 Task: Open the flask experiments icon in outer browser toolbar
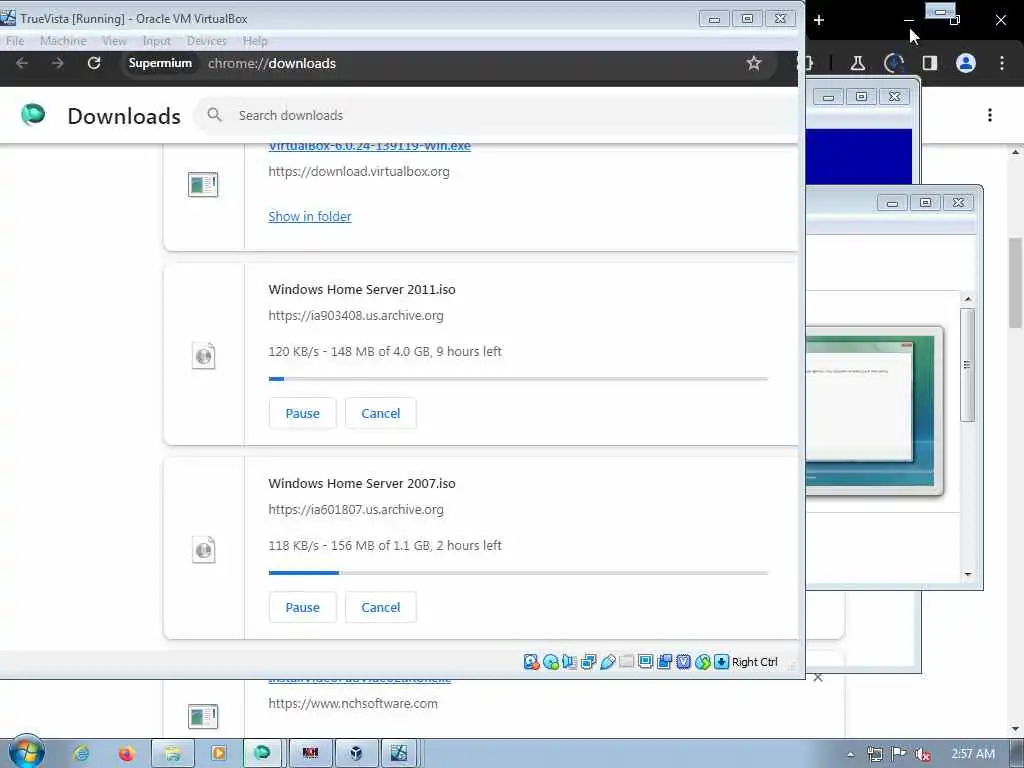point(857,63)
